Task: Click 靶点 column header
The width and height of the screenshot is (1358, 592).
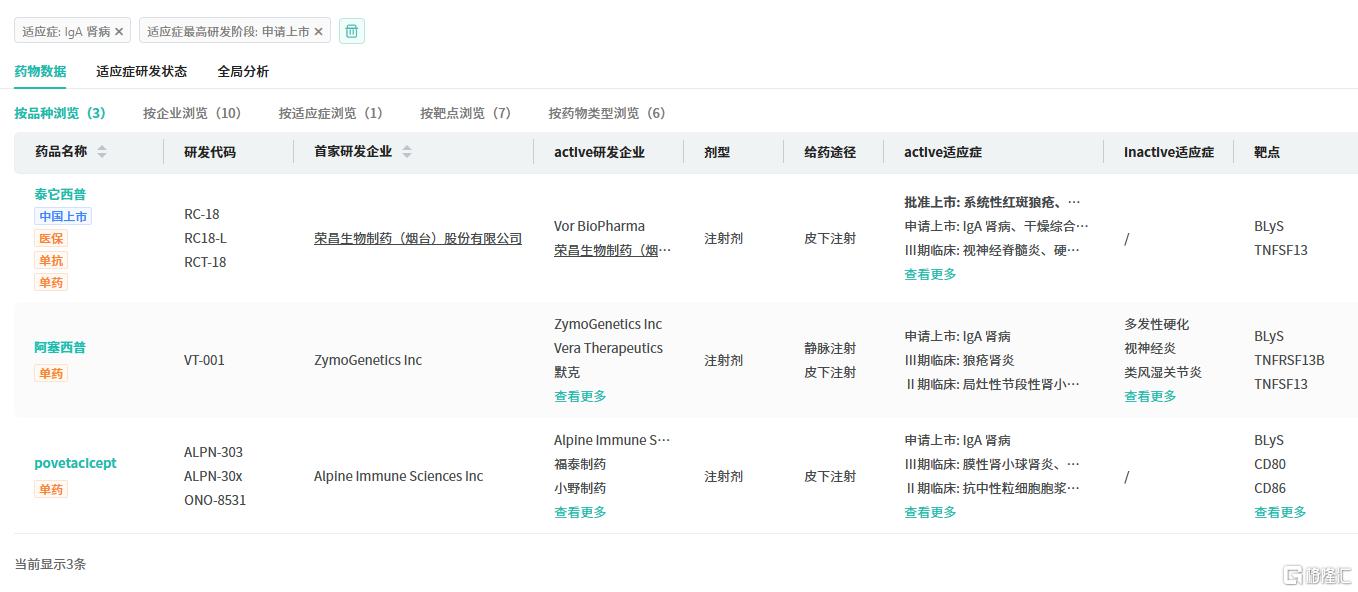Action: pyautogui.click(x=1267, y=152)
